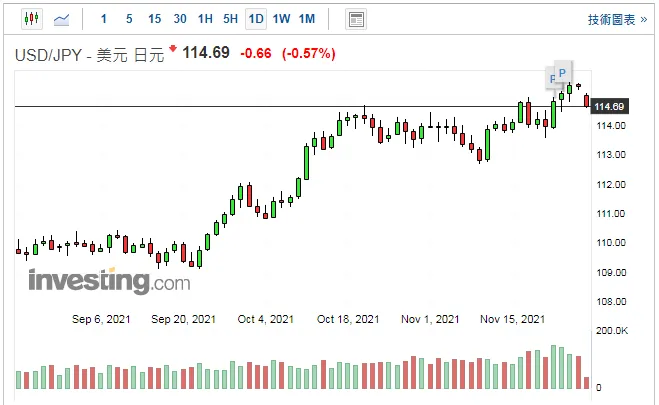Click the 112.00 price axis label

(x=611, y=184)
